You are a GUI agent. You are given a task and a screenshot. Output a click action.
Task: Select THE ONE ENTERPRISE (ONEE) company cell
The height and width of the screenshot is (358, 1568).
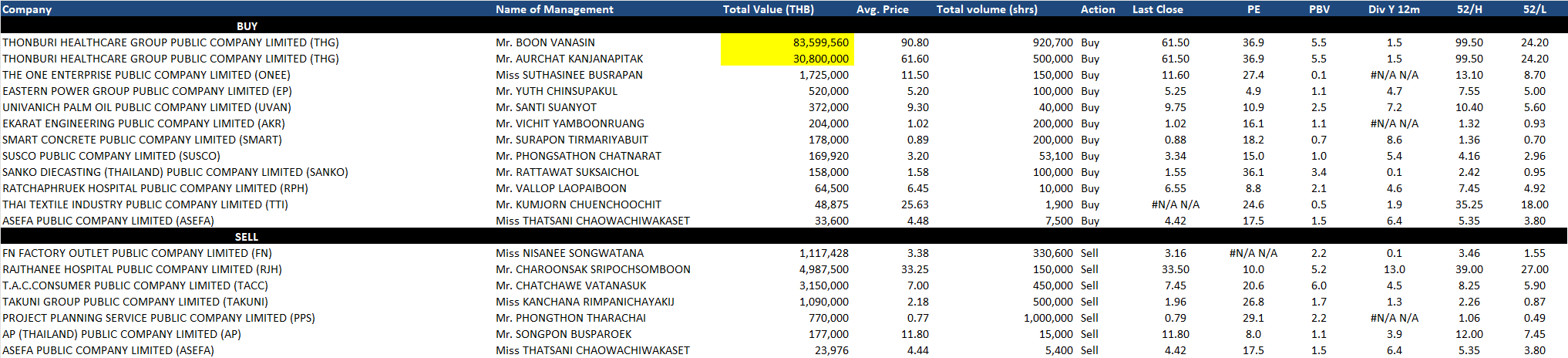click(146, 75)
